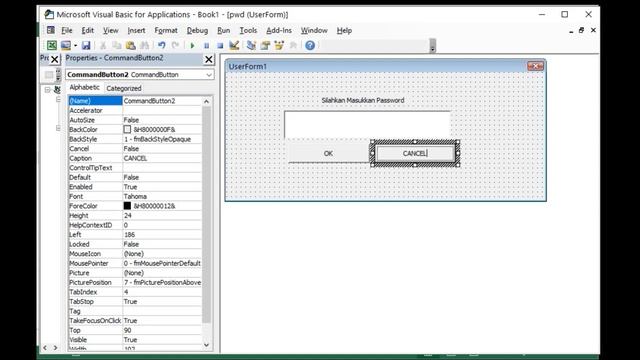Select the Caption value CANCEL
Screen dimensions: 640x360
pos(162,158)
